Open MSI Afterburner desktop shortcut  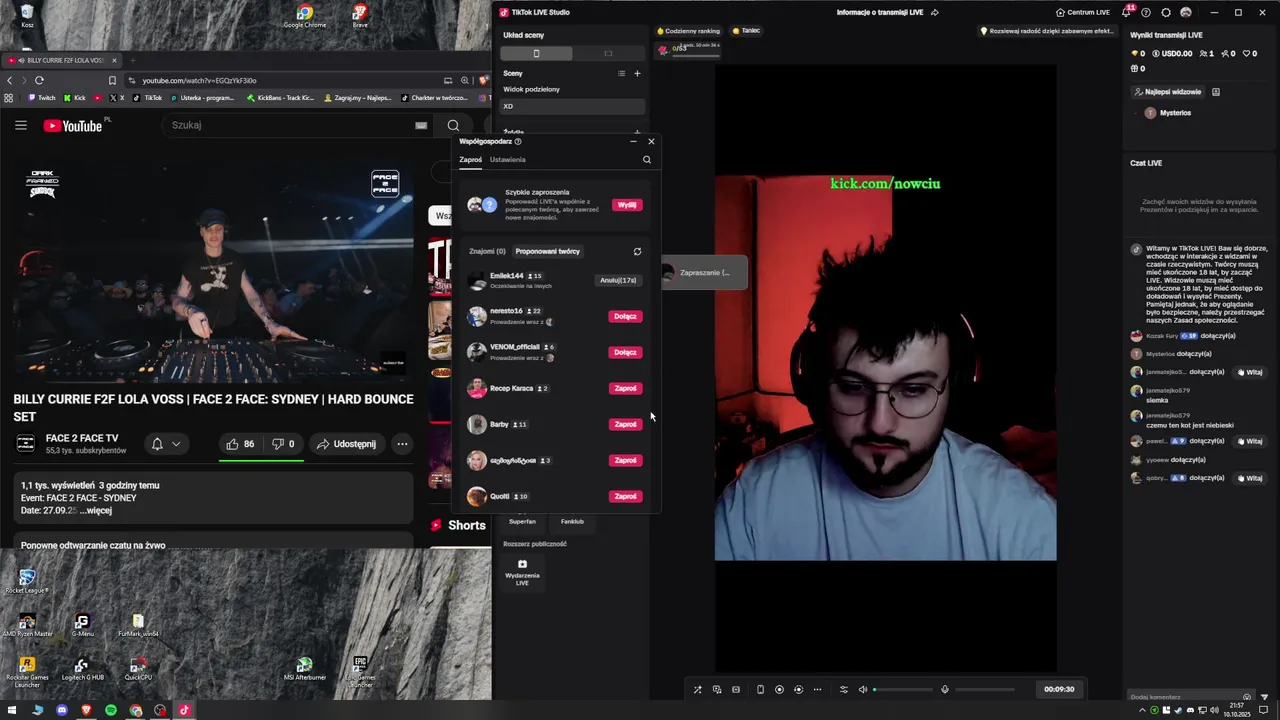coord(305,669)
